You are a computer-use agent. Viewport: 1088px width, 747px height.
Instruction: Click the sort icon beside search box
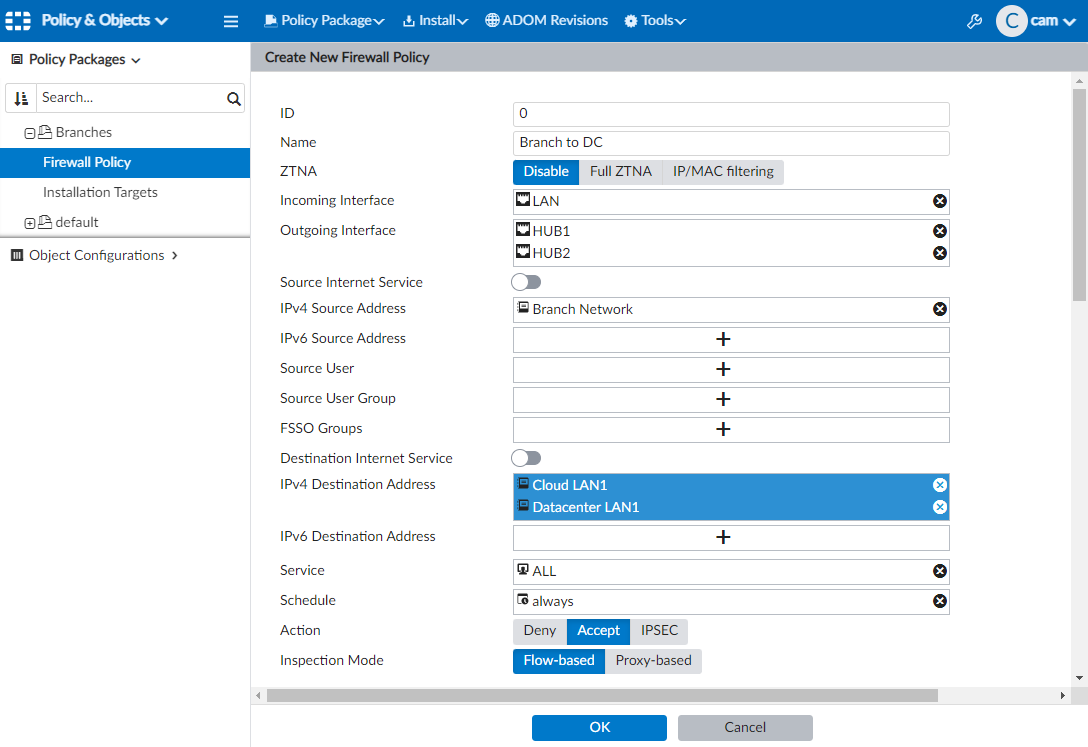pyautogui.click(x=21, y=98)
